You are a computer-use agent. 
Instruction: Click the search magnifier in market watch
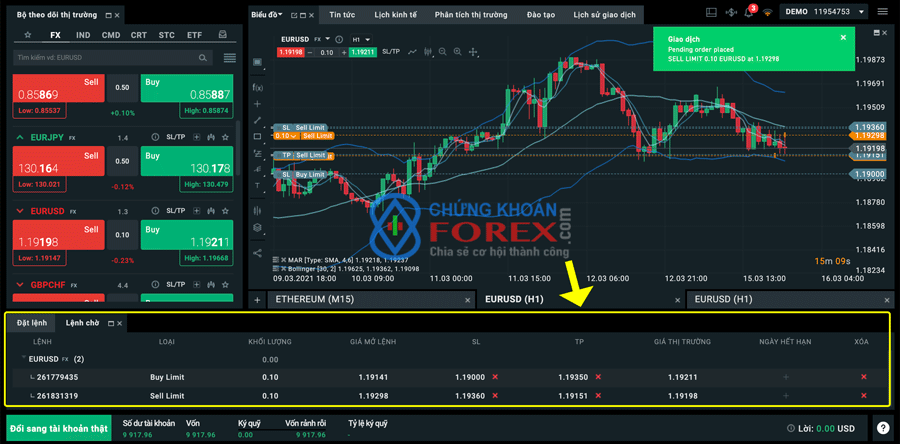point(203,58)
